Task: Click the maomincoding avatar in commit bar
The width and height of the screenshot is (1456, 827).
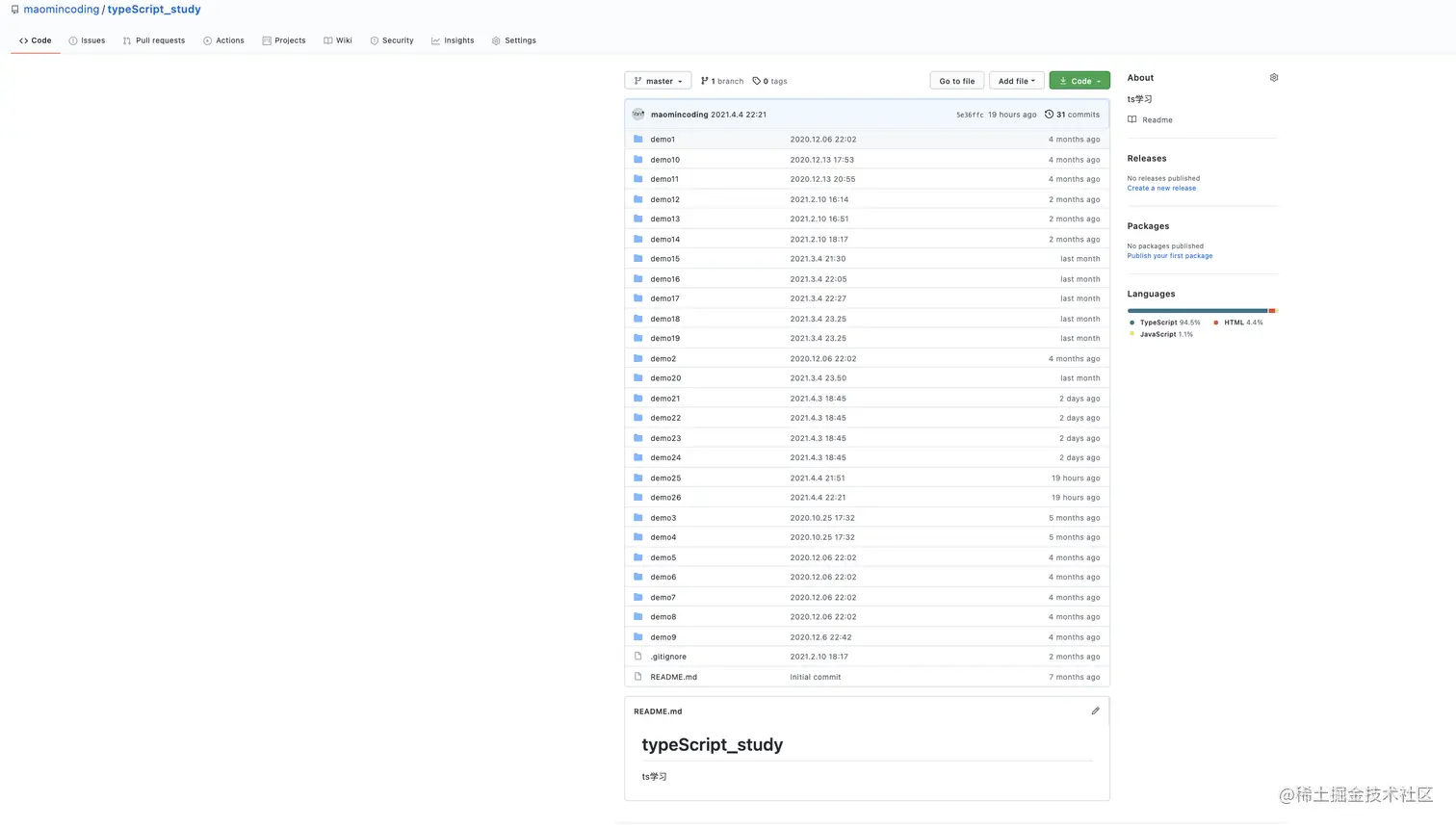Action: pos(637,114)
